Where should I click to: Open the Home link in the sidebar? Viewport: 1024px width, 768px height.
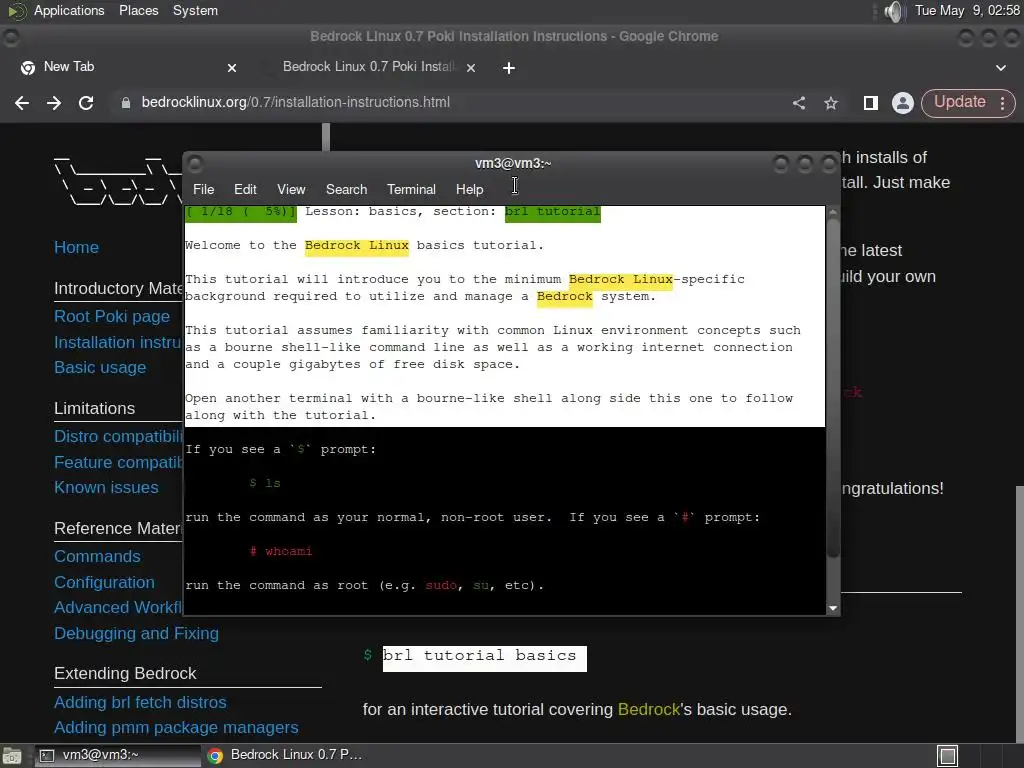pyautogui.click(x=76, y=248)
